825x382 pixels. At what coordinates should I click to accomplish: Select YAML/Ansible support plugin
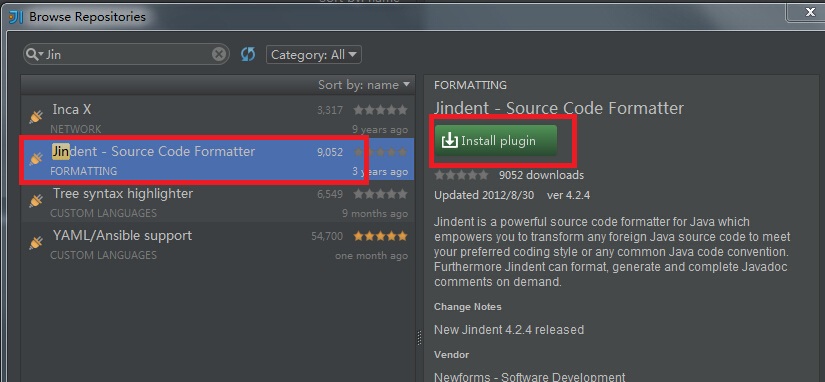(217, 243)
